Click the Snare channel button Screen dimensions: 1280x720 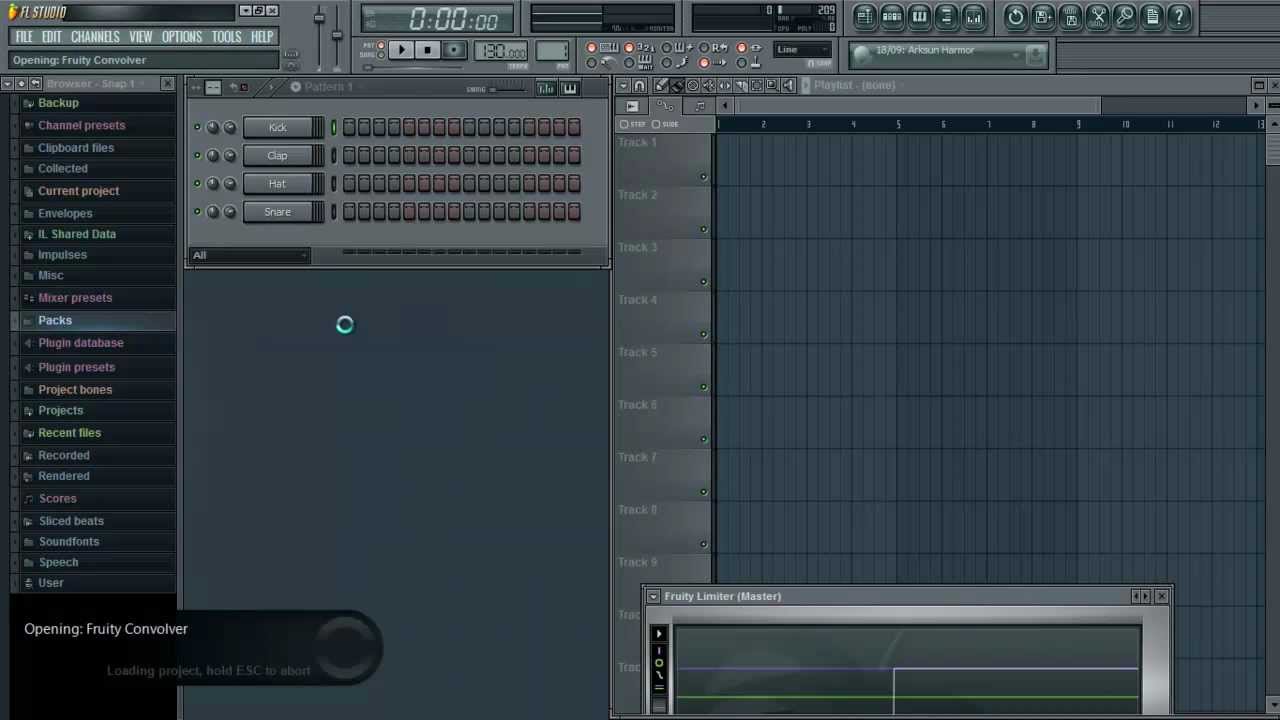[x=278, y=211]
